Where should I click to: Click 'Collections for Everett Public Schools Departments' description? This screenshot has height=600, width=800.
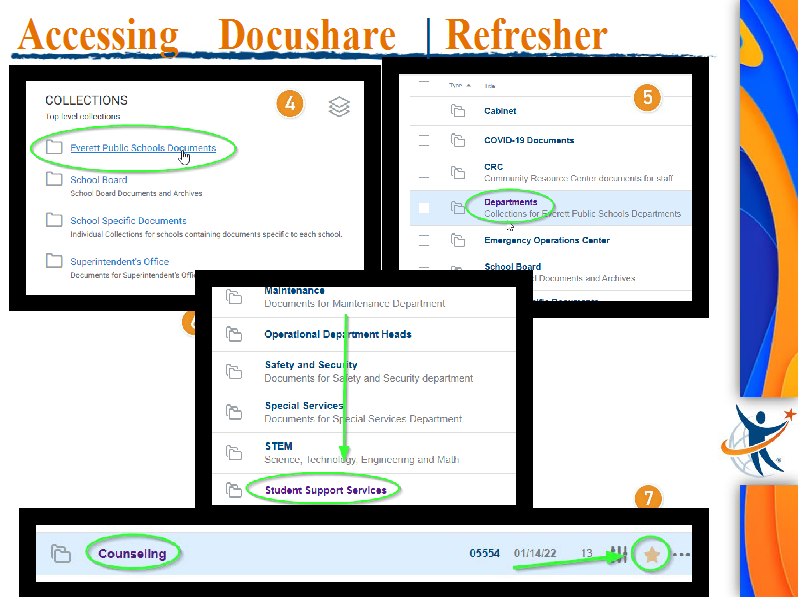point(582,214)
